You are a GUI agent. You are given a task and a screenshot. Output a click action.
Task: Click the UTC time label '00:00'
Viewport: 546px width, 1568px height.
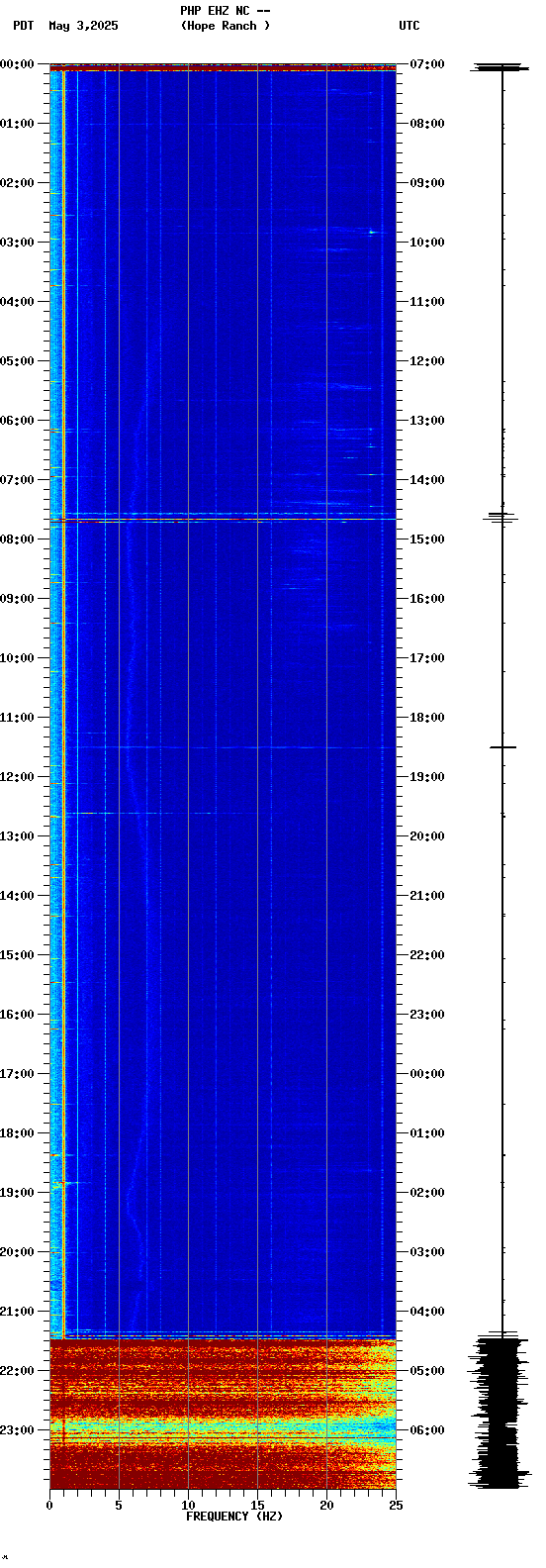click(x=427, y=1074)
